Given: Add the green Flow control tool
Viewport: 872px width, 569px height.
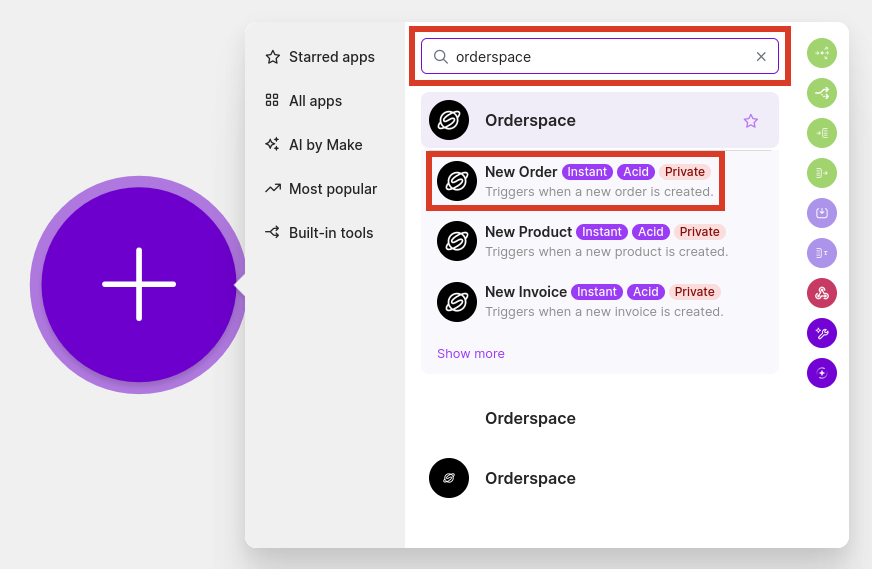Looking at the screenshot, I should click(x=822, y=53).
